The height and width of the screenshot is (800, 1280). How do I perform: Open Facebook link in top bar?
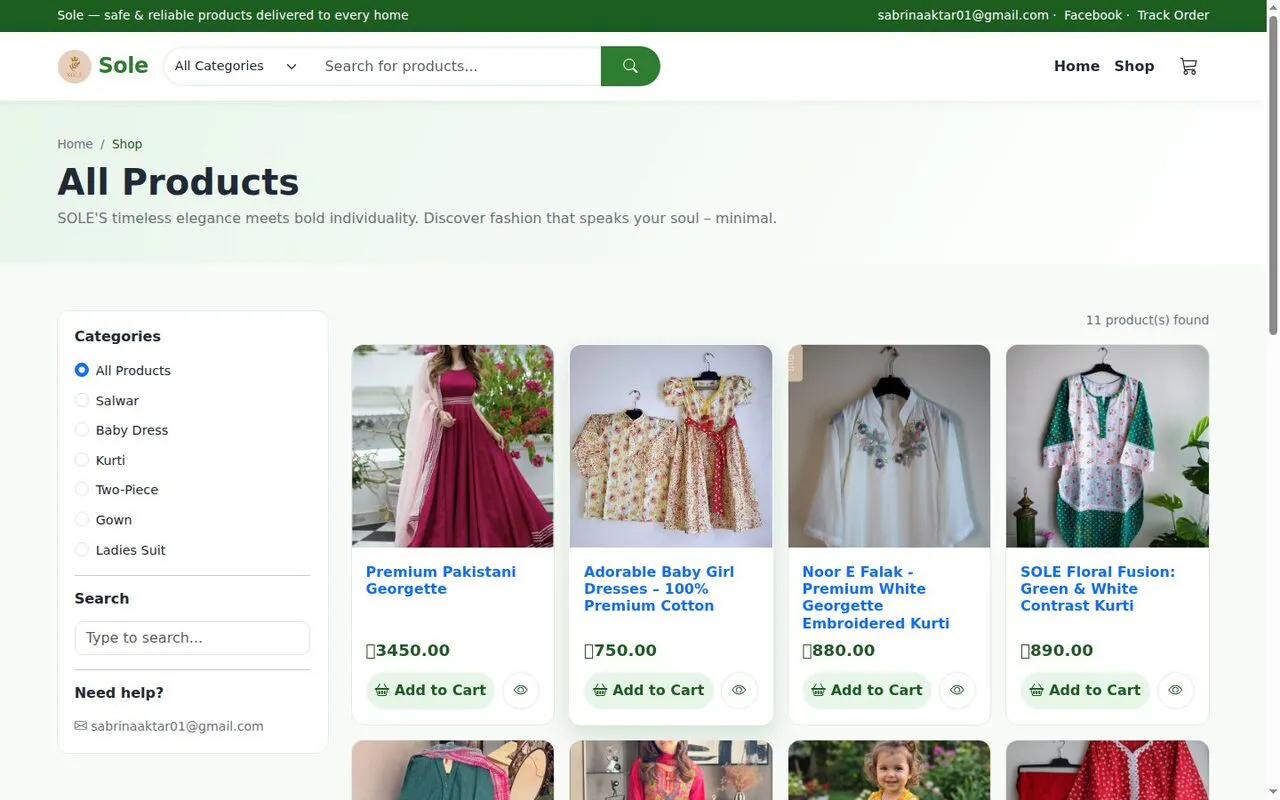click(x=1092, y=15)
